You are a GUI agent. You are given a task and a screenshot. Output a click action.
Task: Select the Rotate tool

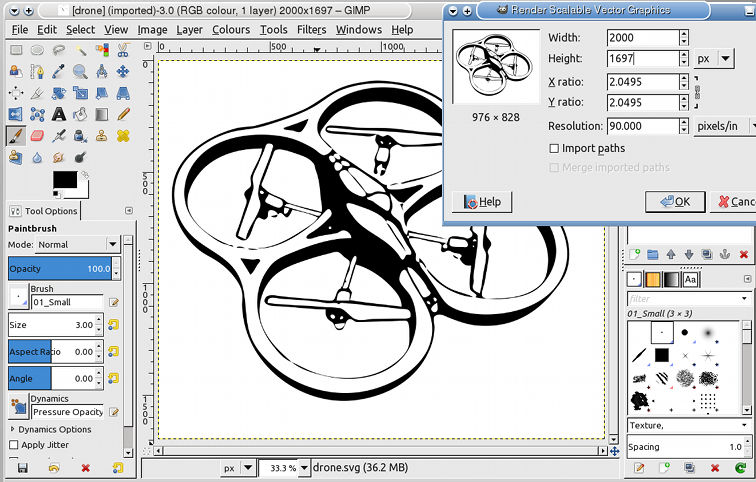tap(59, 93)
